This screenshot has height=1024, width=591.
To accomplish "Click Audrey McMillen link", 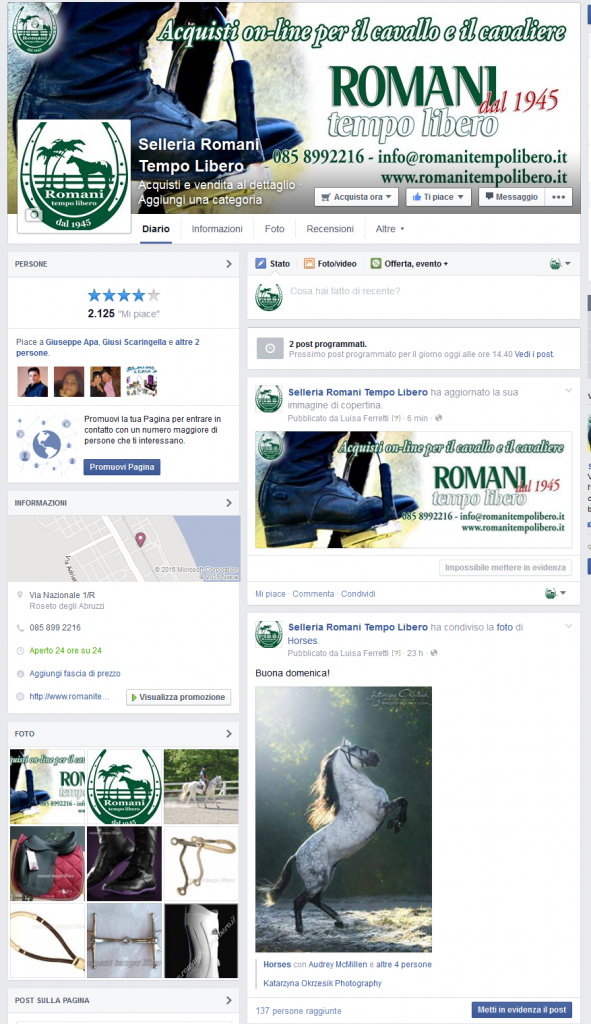I will pos(338,964).
